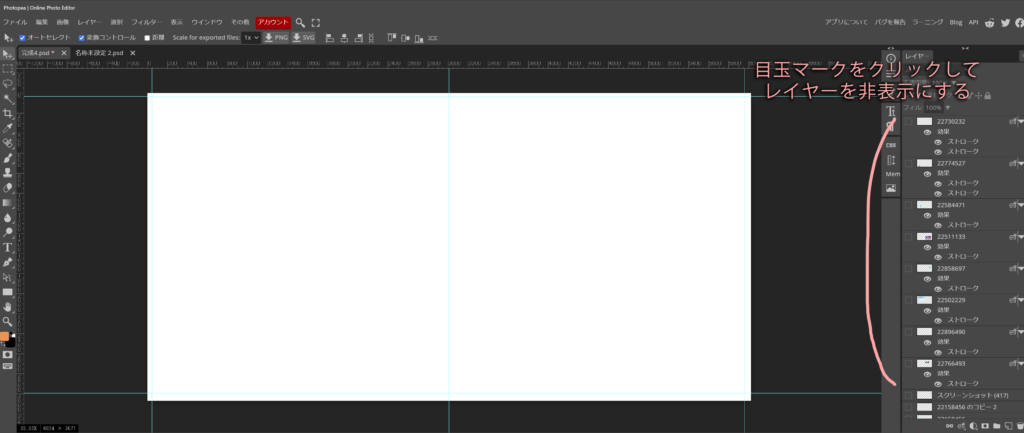This screenshot has height=433, width=1024.
Task: Click the アカウント button
Action: tap(273, 22)
